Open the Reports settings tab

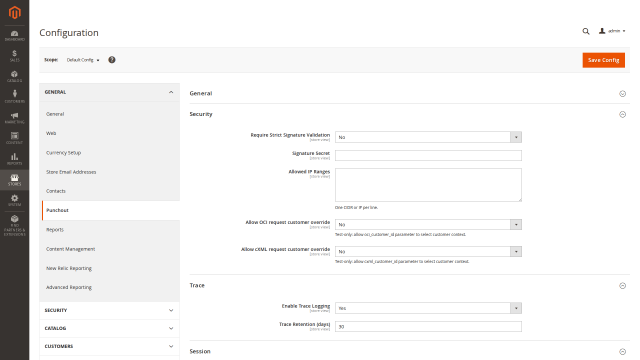[55, 230]
